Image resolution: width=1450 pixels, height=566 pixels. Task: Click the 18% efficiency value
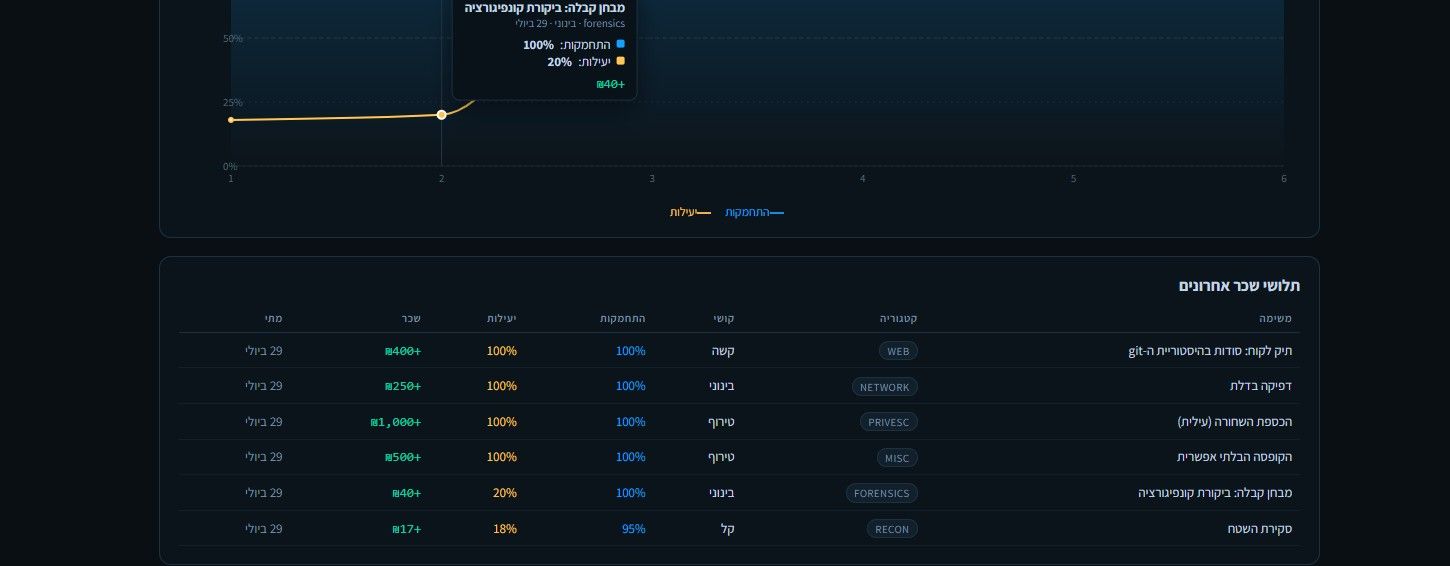coord(505,529)
